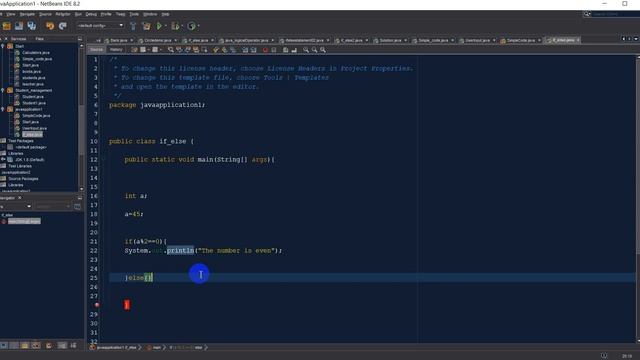
Task: Click the notifications icon in status bar
Action: coord(604,356)
